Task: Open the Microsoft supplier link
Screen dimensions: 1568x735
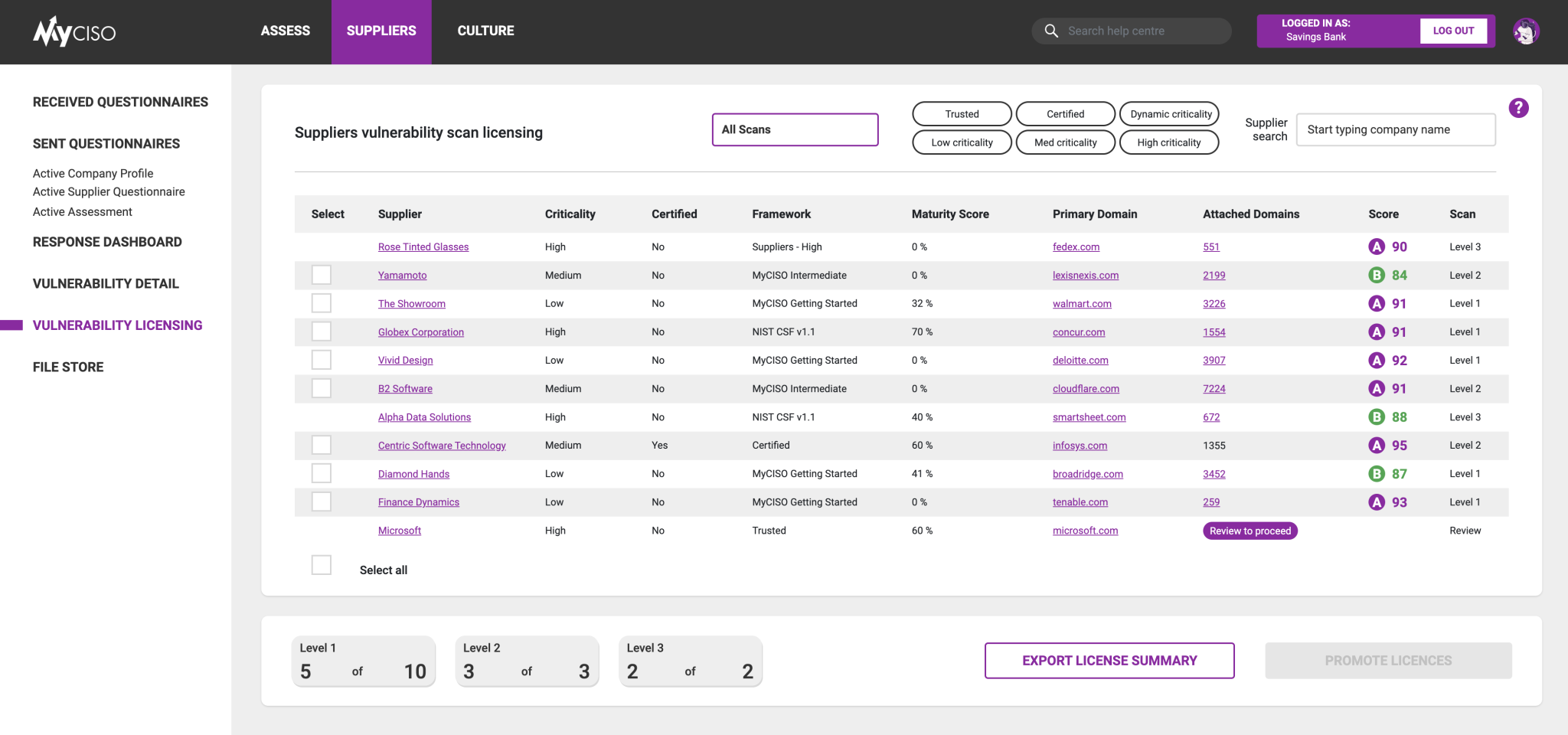Action: click(400, 531)
